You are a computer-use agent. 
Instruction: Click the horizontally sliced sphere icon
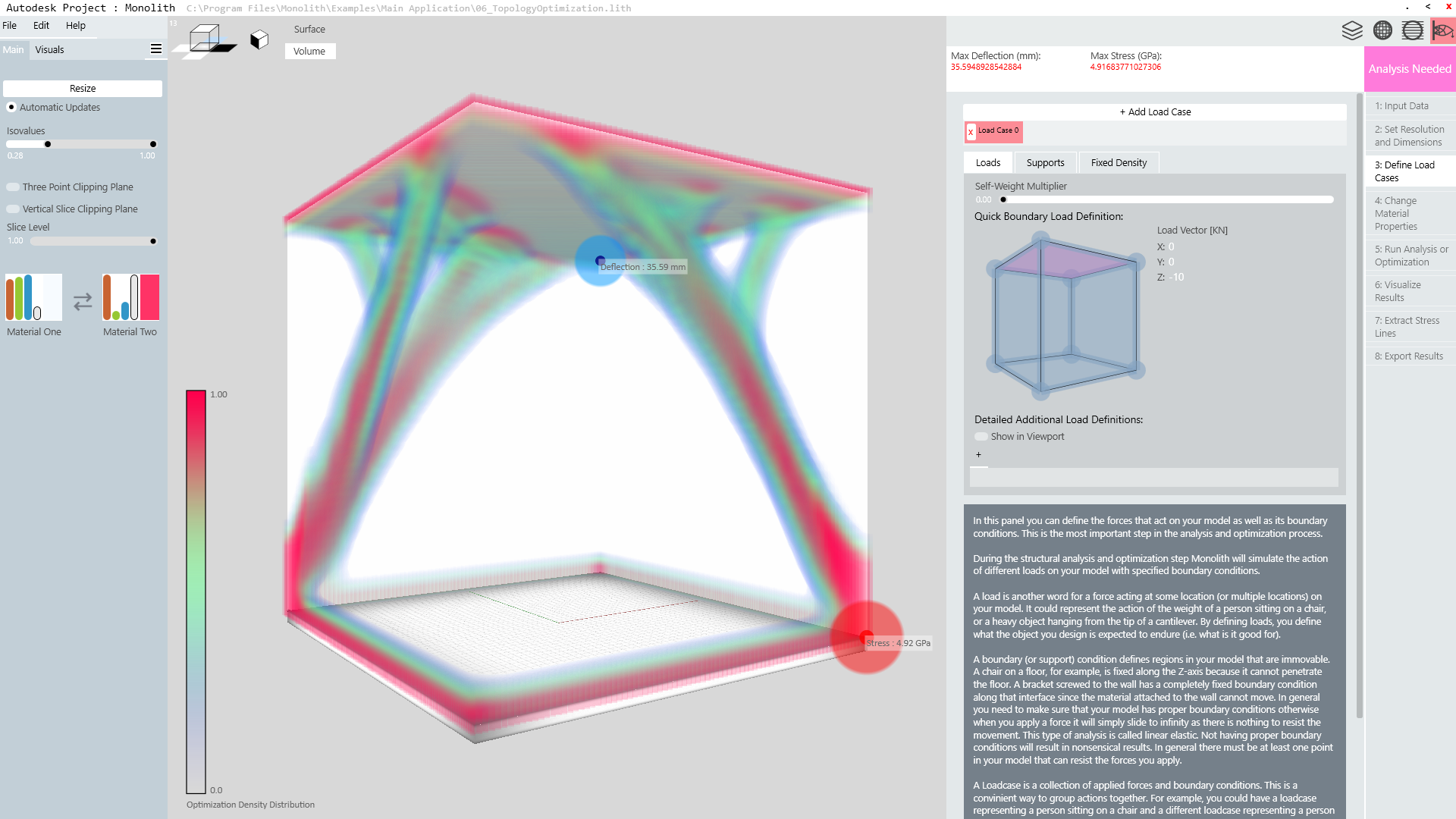[1412, 30]
